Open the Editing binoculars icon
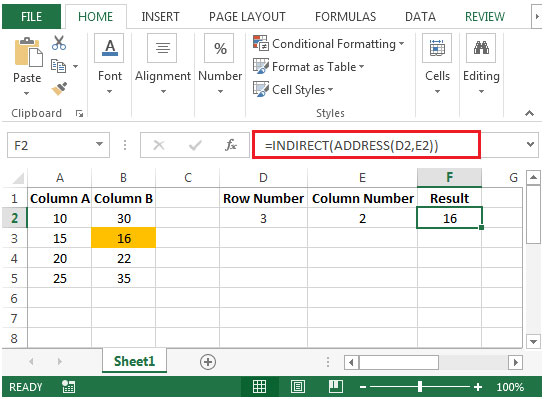This screenshot has height=399, width=544. [481, 48]
